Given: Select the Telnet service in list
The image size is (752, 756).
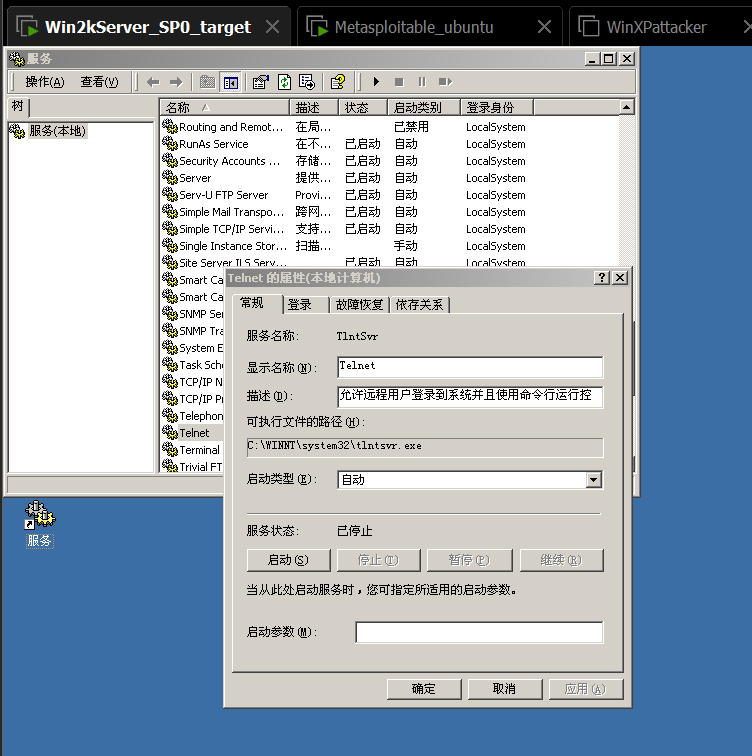Looking at the screenshot, I should click(194, 432).
